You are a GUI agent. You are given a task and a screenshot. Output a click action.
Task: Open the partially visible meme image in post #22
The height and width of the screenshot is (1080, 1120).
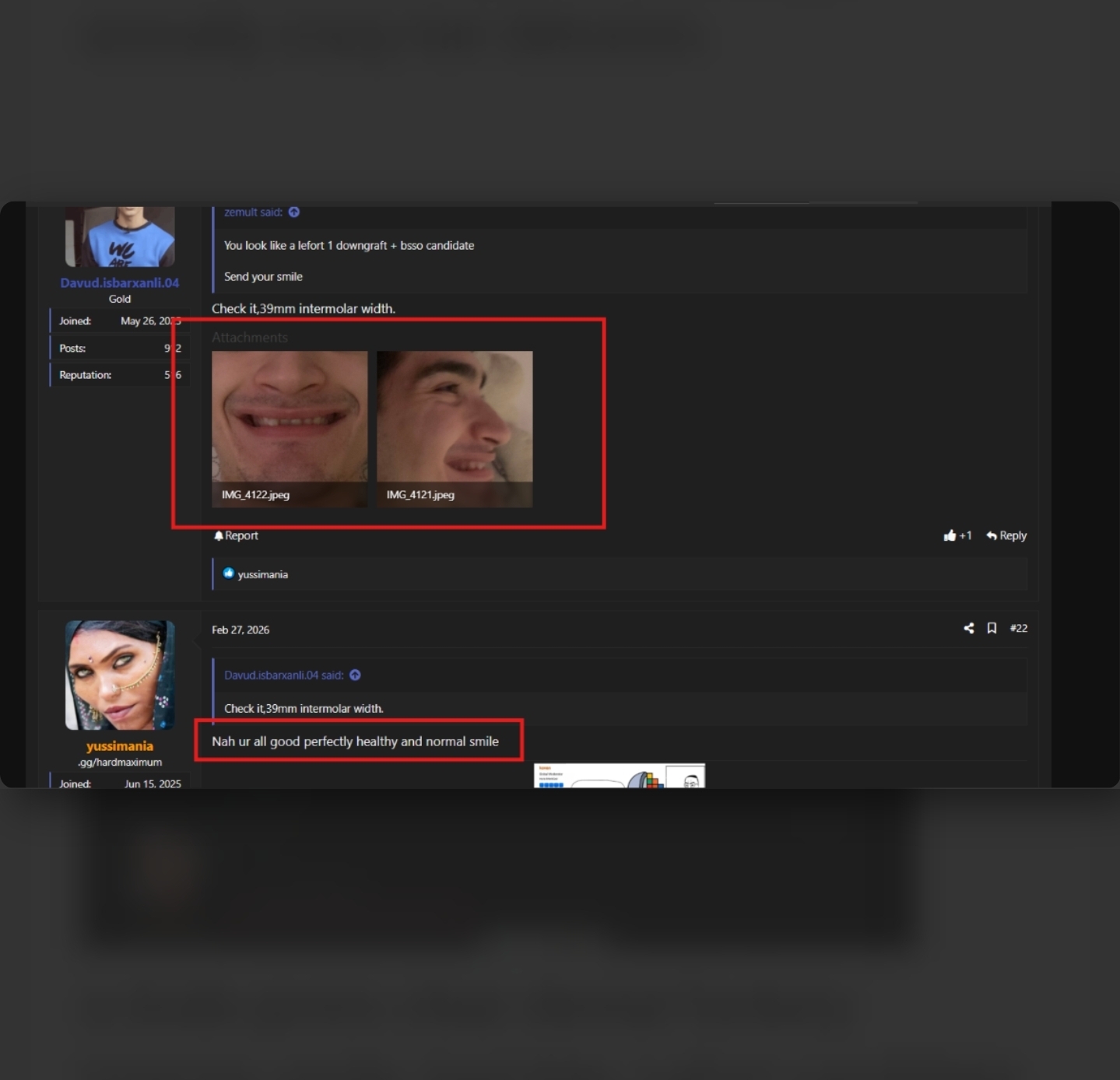click(x=620, y=775)
